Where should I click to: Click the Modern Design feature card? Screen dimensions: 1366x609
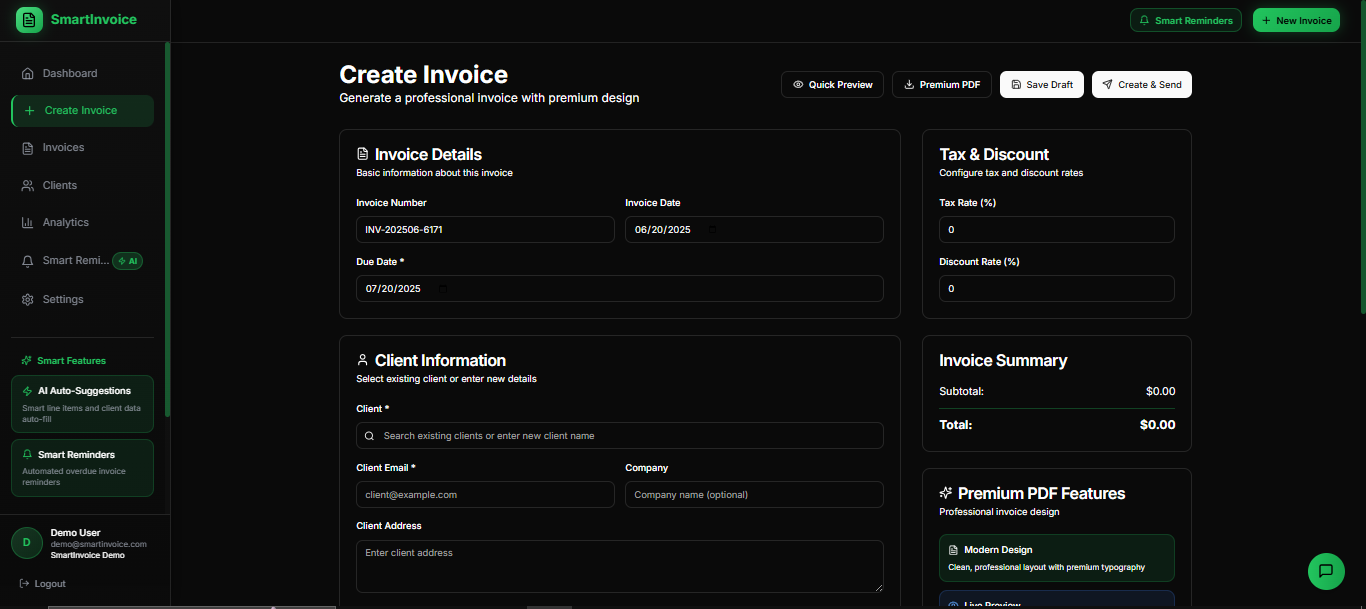coord(1057,558)
